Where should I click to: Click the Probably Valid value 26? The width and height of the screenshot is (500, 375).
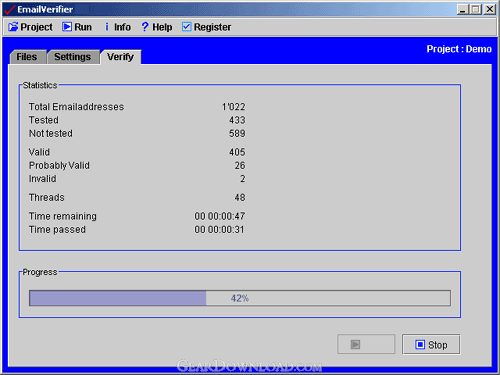click(x=240, y=165)
